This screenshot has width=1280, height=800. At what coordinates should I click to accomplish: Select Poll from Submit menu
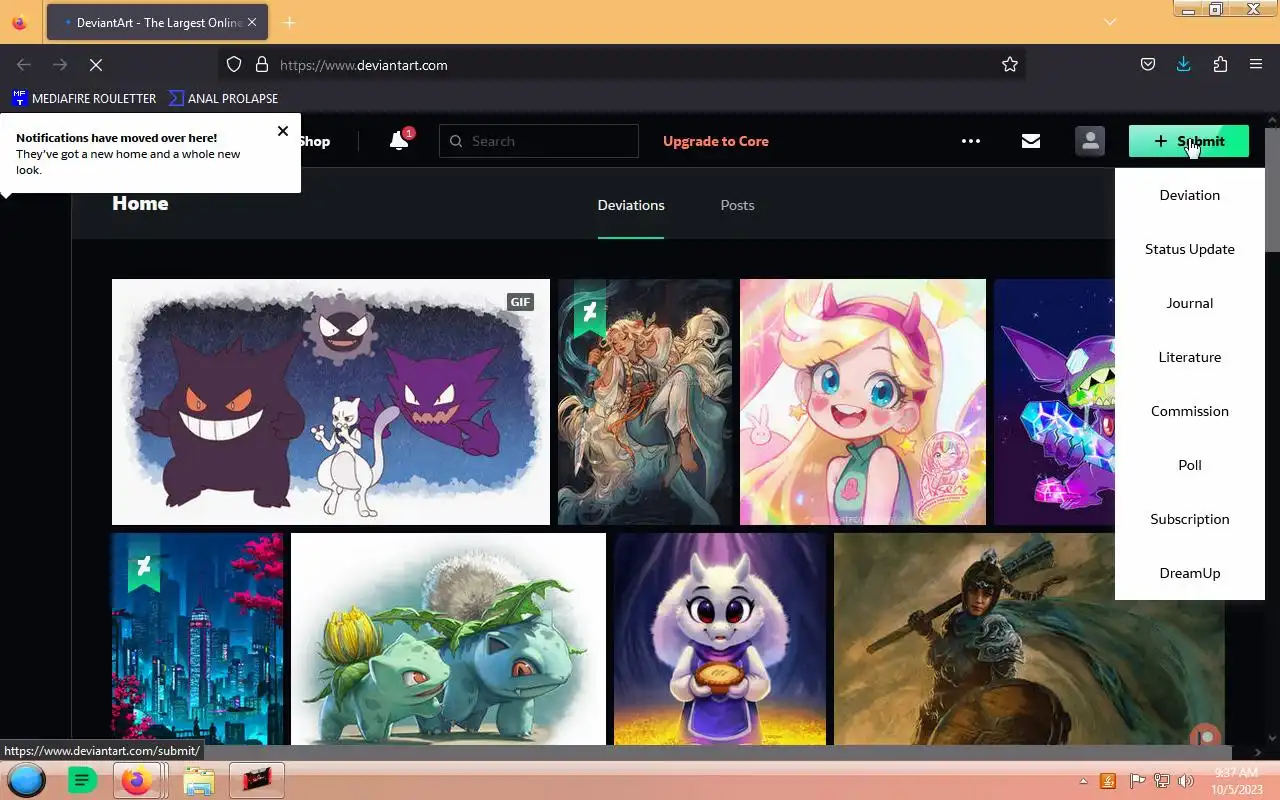1190,465
